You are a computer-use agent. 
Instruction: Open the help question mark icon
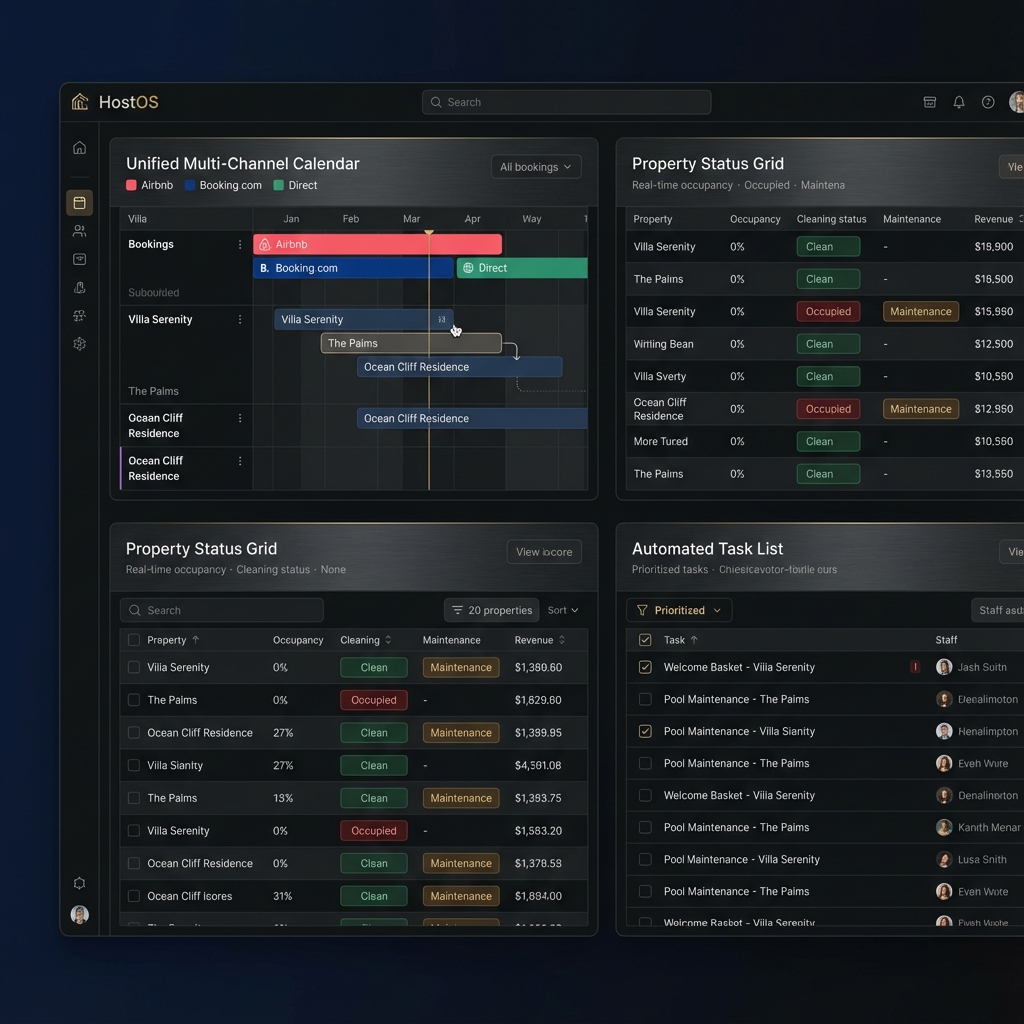(987, 102)
